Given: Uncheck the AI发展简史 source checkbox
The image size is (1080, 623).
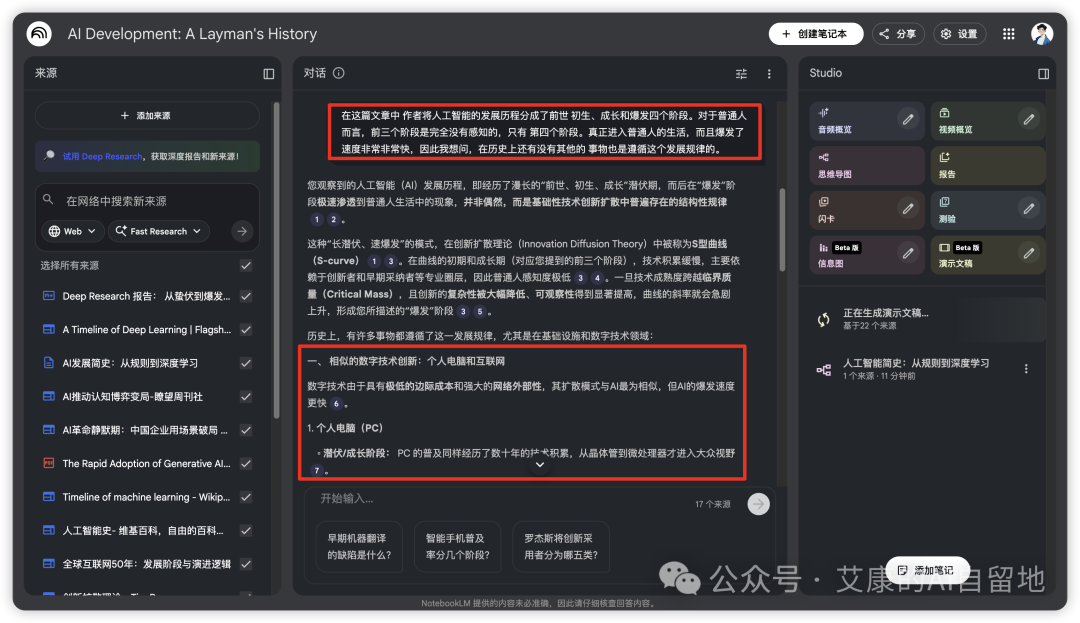Looking at the screenshot, I should coord(246,363).
